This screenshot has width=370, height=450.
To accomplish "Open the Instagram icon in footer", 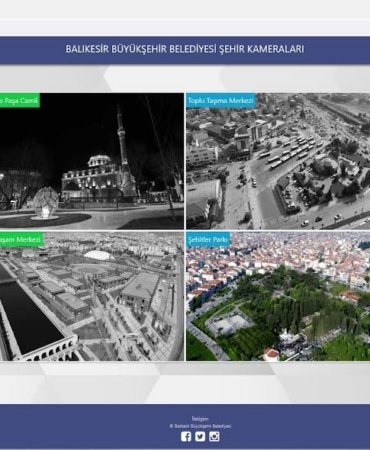I will (214, 437).
